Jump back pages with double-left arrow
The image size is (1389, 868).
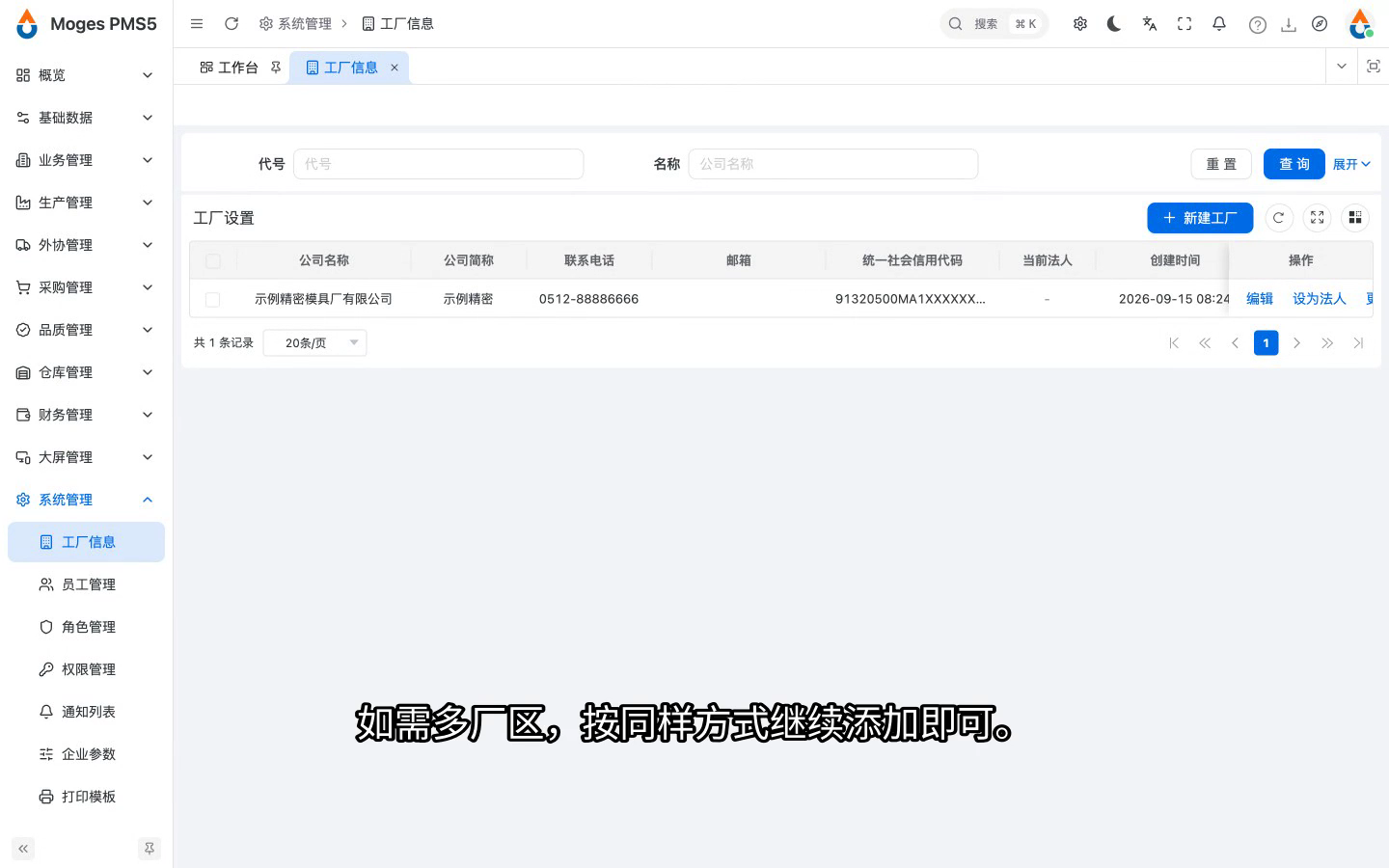1205,343
